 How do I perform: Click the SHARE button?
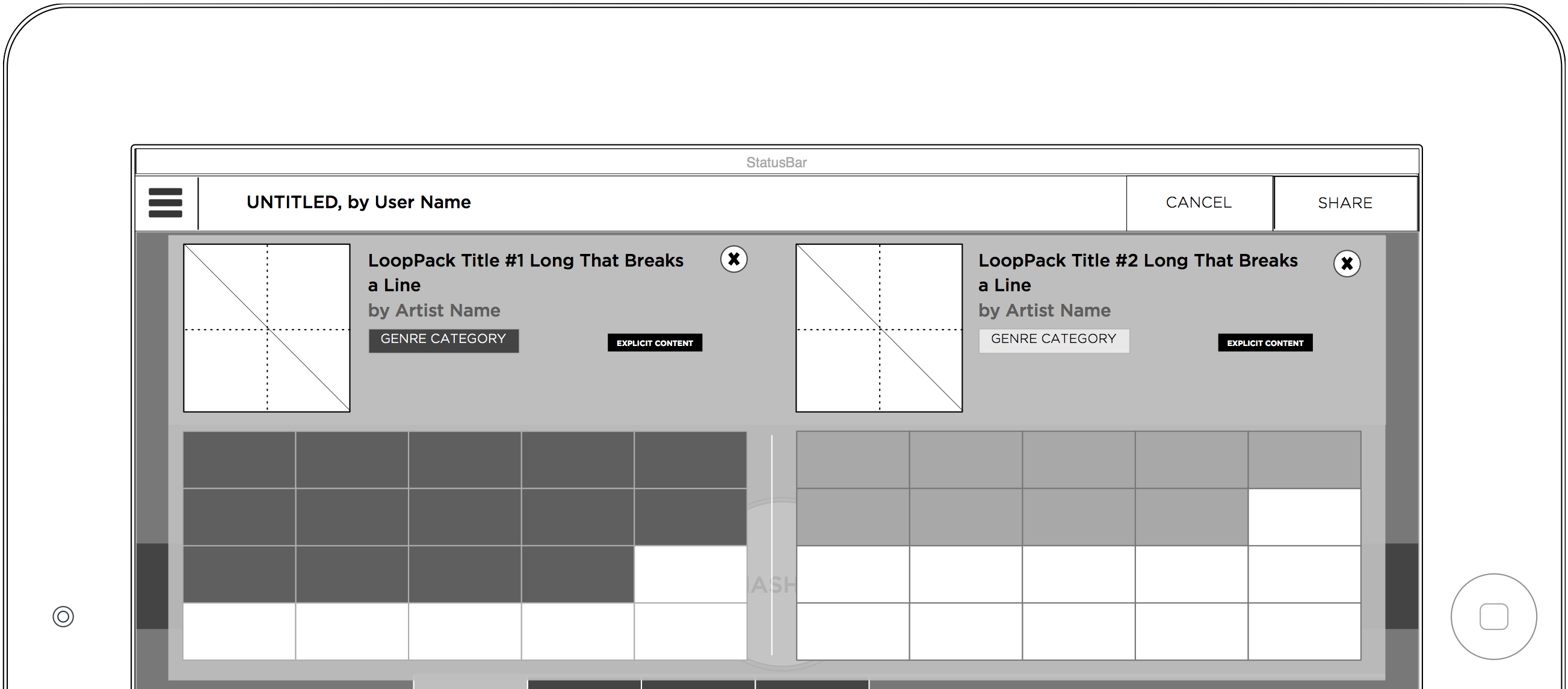[1345, 203]
